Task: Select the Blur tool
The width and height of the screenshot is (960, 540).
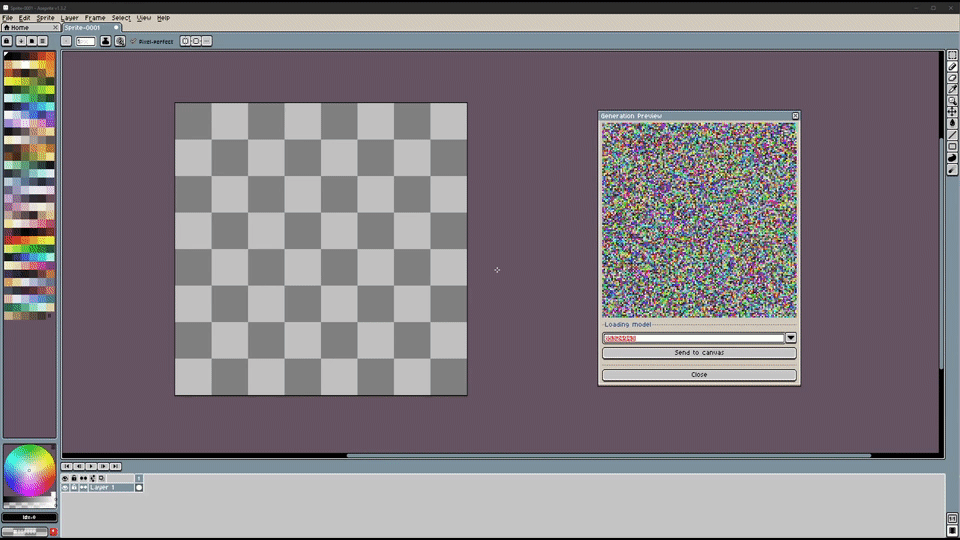Action: coord(952,170)
